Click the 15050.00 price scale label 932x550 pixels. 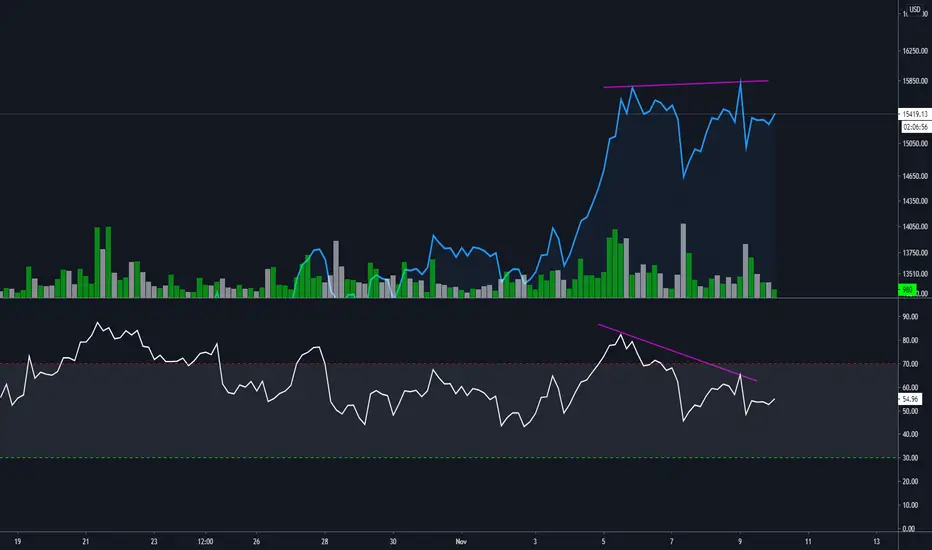(x=915, y=143)
